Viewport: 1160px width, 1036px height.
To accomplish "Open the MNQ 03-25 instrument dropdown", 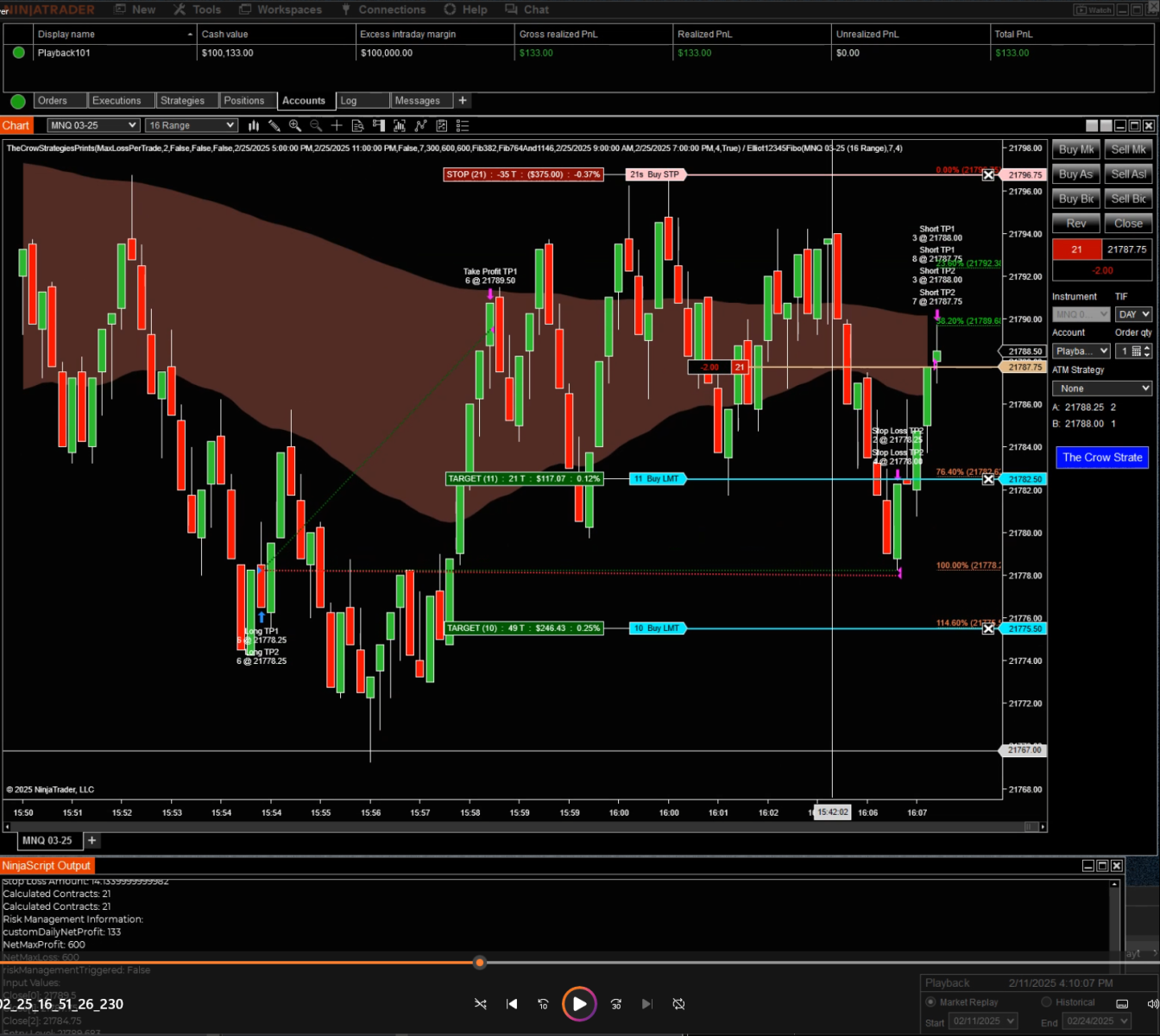I will click(92, 126).
